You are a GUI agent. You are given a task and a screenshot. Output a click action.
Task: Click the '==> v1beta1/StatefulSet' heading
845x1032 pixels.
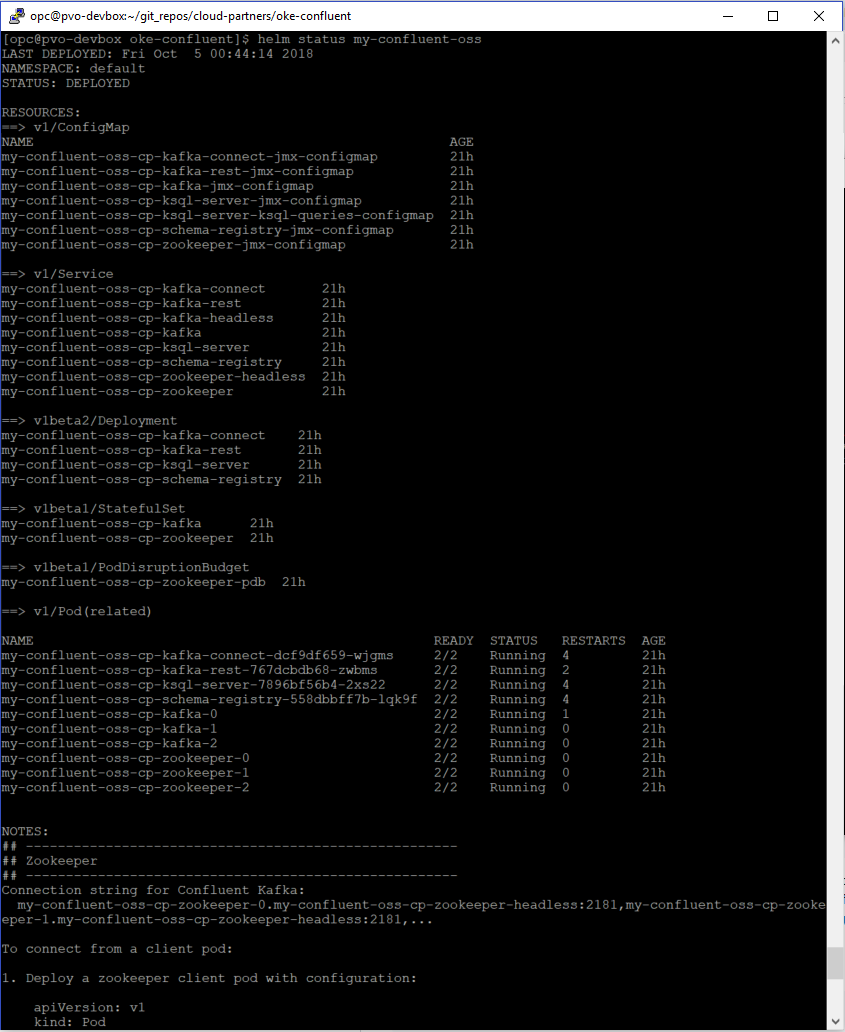93,509
